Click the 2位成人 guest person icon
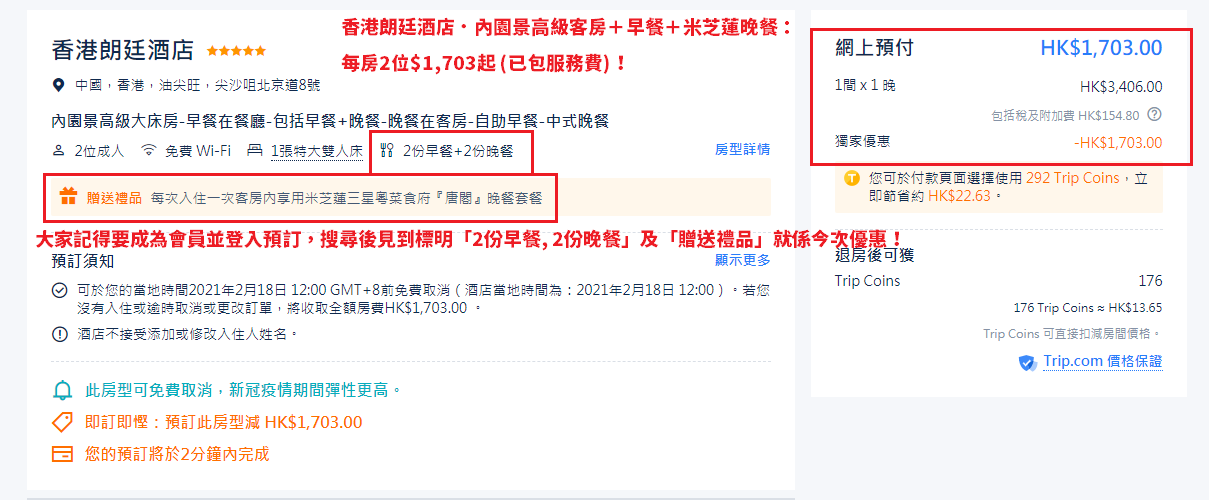The height and width of the screenshot is (500, 1209). (58, 151)
